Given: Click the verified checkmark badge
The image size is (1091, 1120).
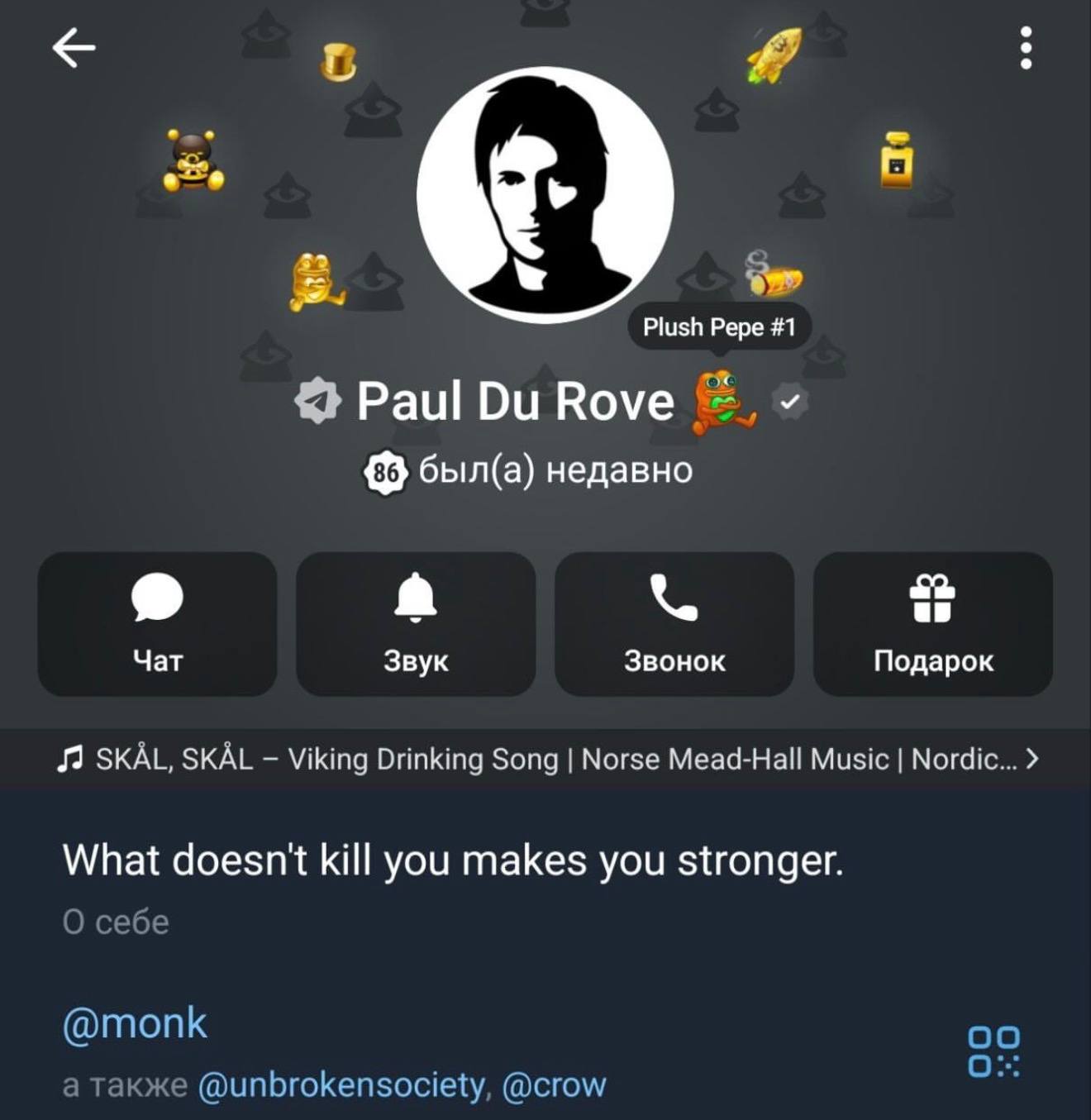Looking at the screenshot, I should pyautogui.click(x=790, y=402).
